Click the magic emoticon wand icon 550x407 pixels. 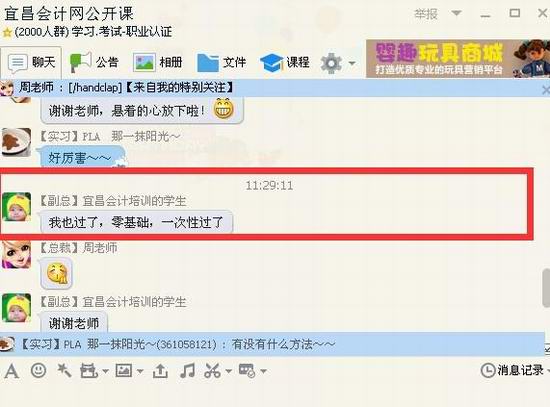(x=64, y=370)
